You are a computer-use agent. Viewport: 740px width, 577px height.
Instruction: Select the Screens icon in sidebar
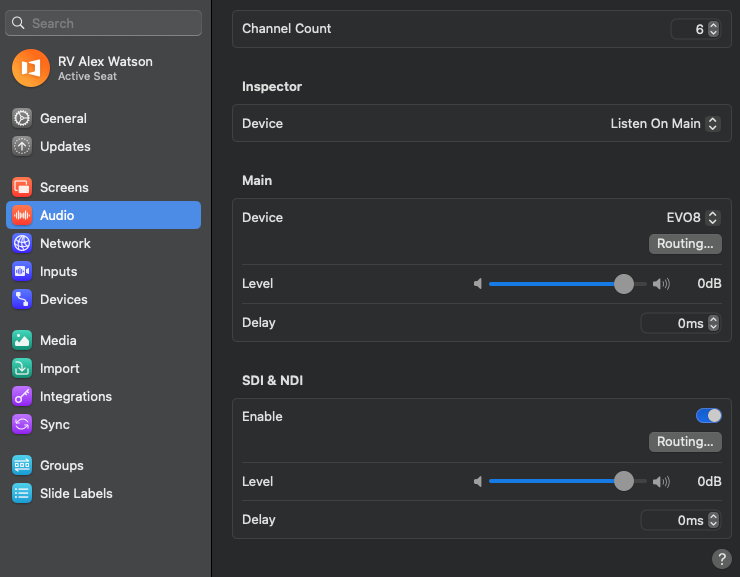22,187
